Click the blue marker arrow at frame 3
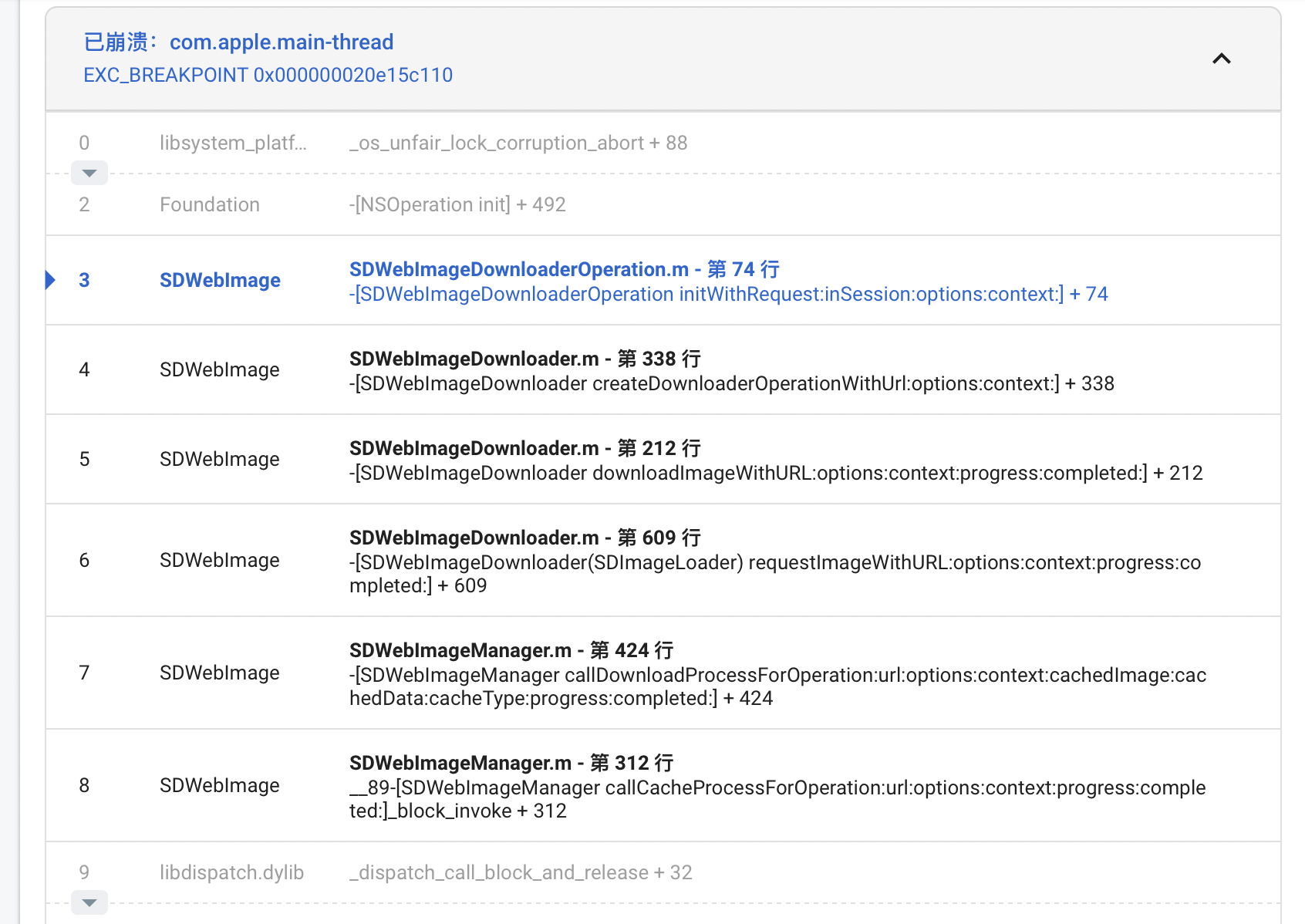Screen dimensions: 1305x924 50,280
